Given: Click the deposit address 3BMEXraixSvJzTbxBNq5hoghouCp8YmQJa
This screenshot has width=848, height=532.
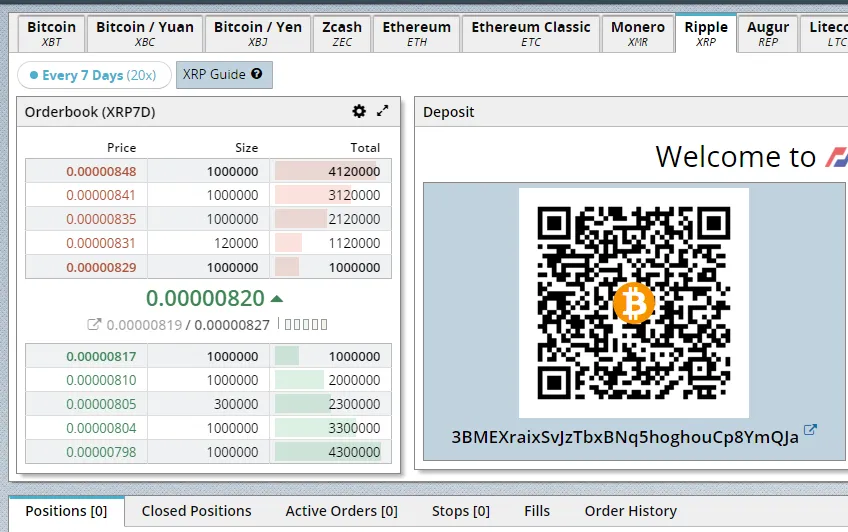Looking at the screenshot, I should (625, 437).
